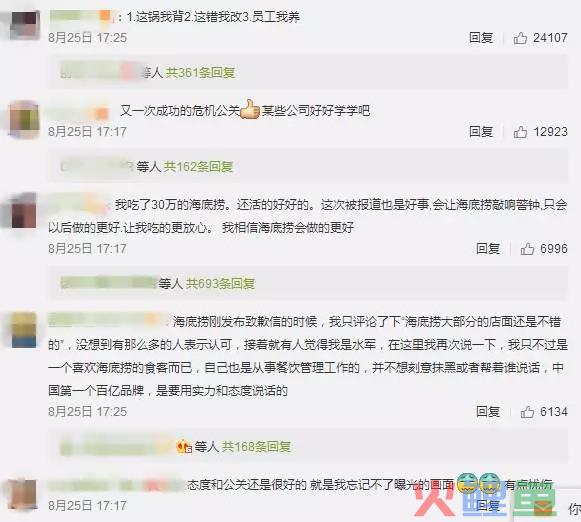
Task: Click 回复 next to 6996 likes
Action: coord(488,249)
